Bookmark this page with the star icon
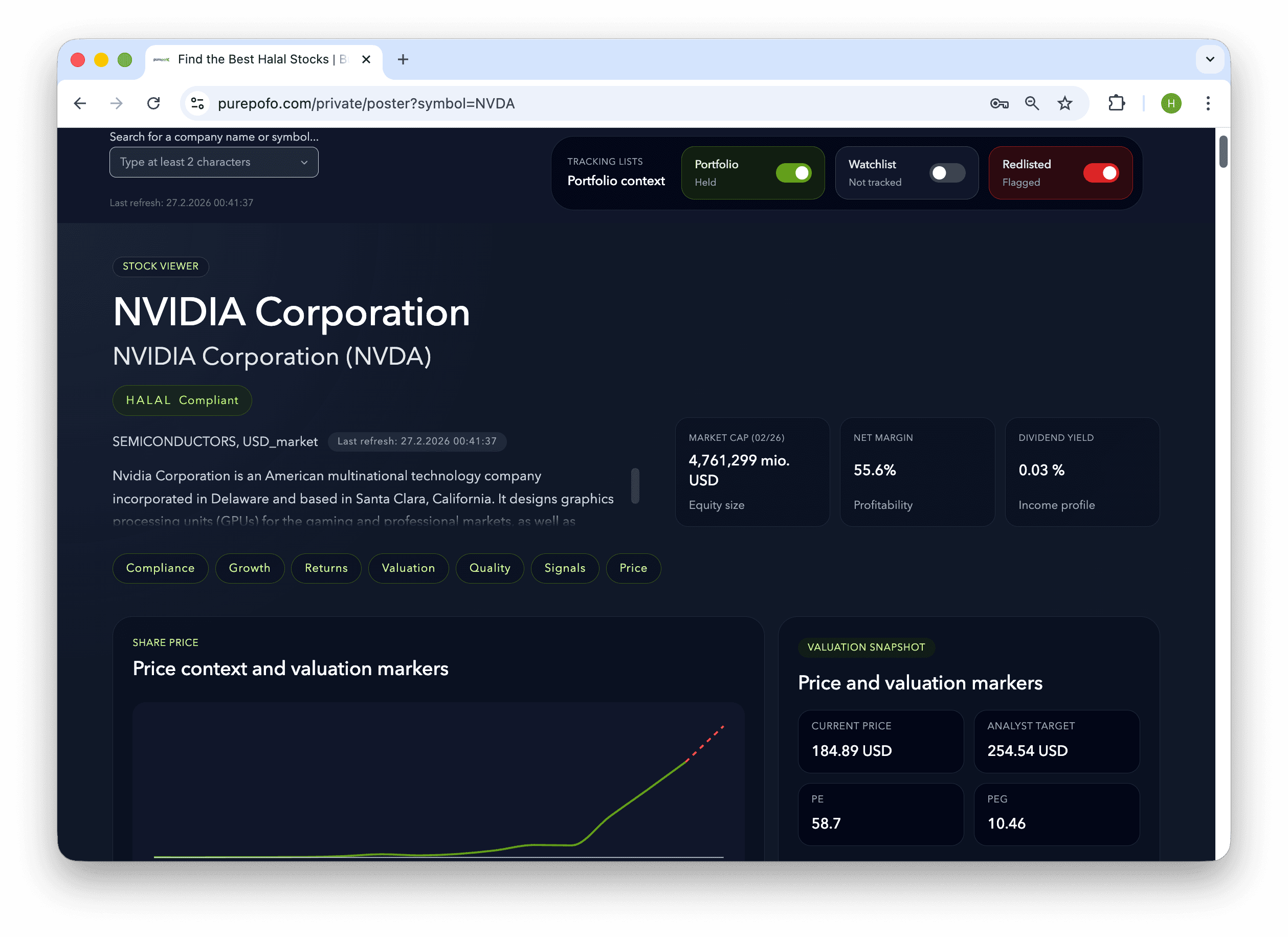Image resolution: width=1288 pixels, height=937 pixels. [1065, 103]
